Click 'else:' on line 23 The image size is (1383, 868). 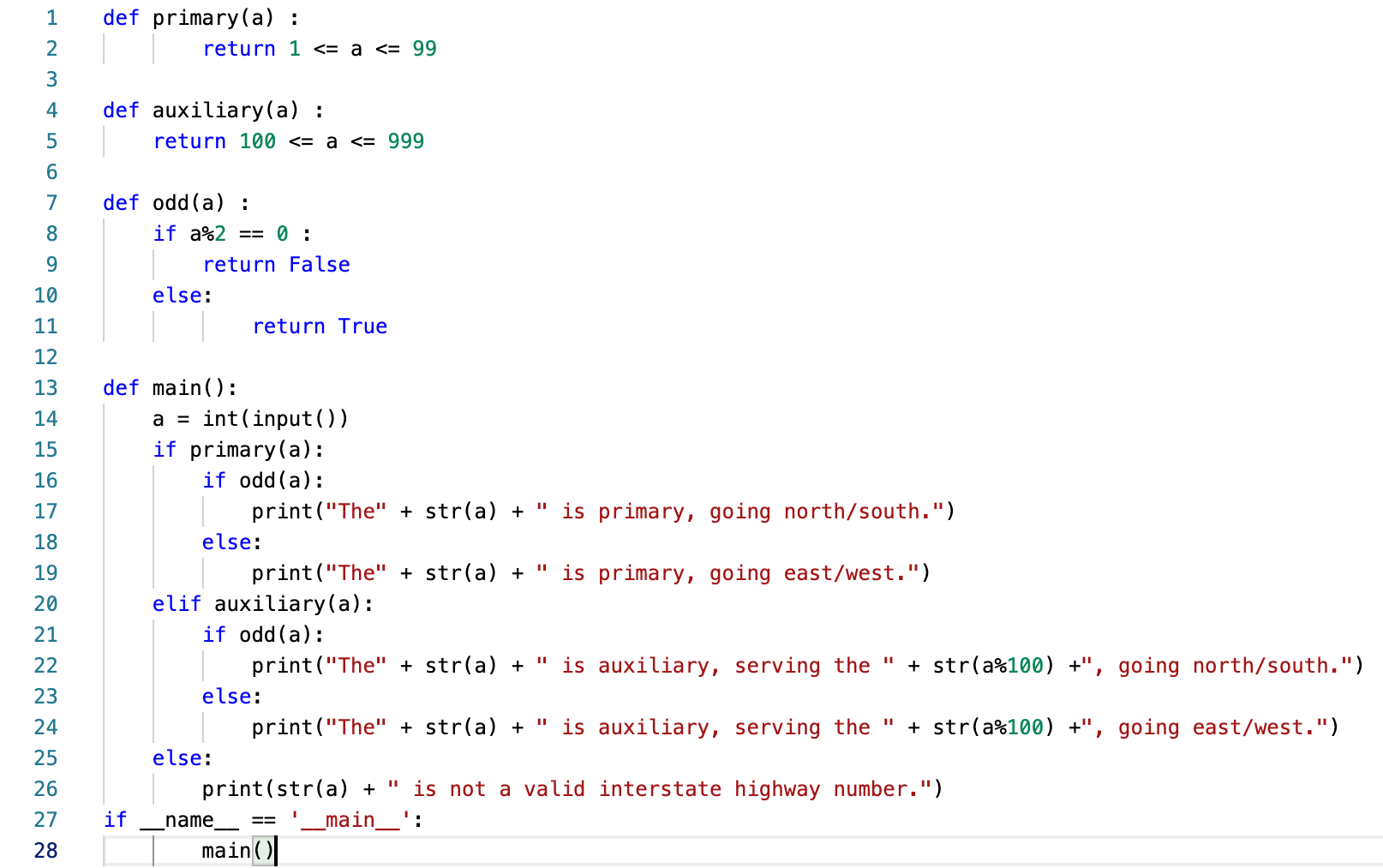tap(232, 697)
